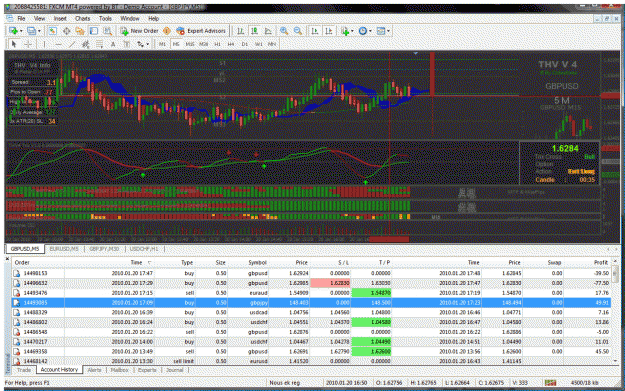Viewport: 625px width, 391px height.
Task: Click the New Order button
Action: 140,31
